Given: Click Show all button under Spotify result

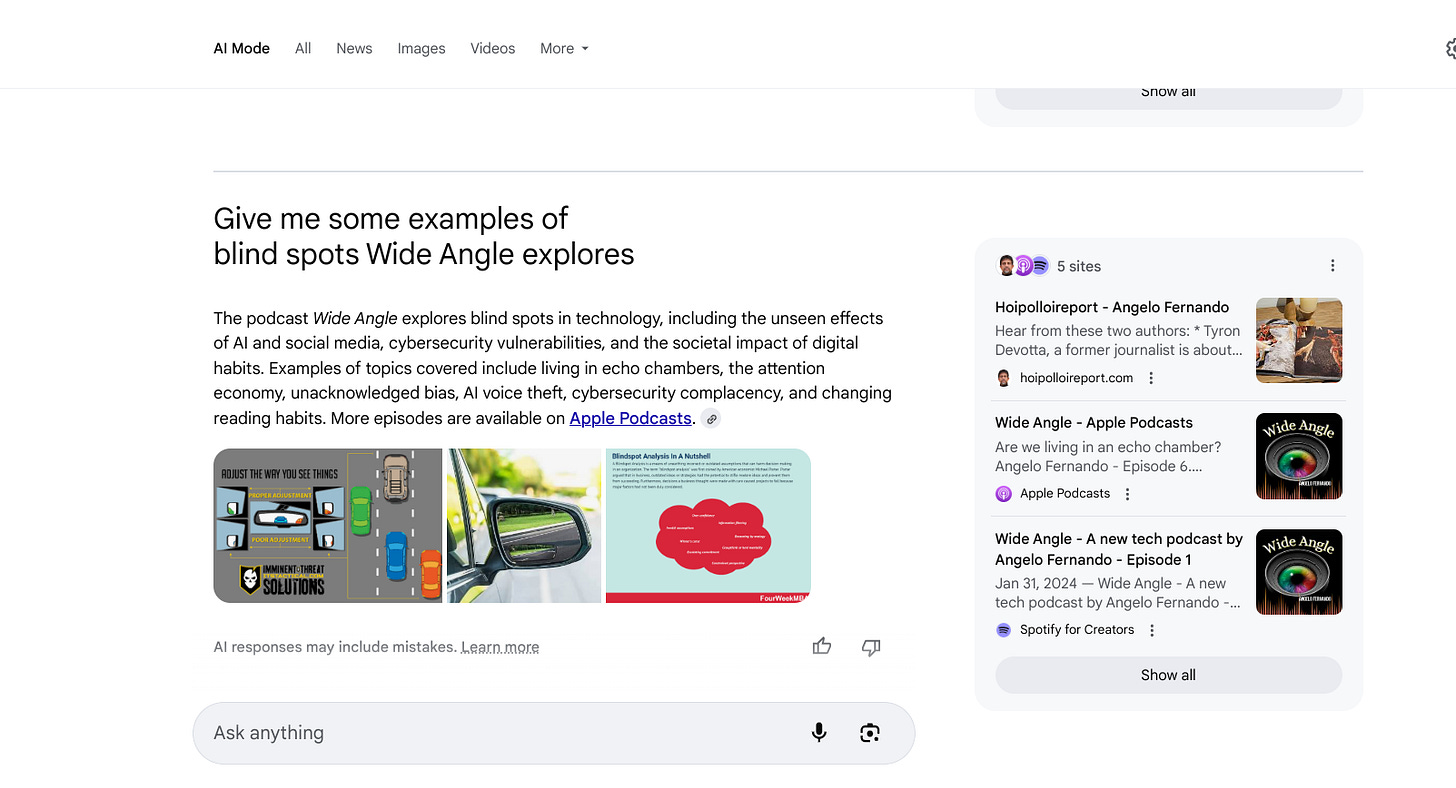Looking at the screenshot, I should point(1168,675).
